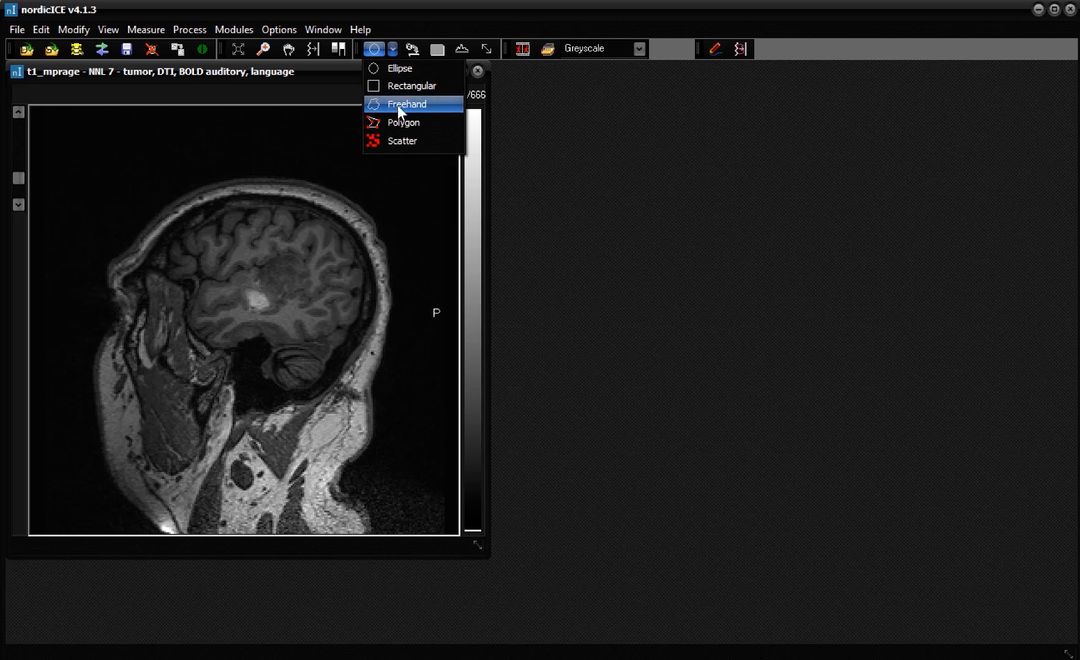Click the green circle icon in toolbar
Image resolution: width=1080 pixels, height=660 pixels.
coord(202,49)
